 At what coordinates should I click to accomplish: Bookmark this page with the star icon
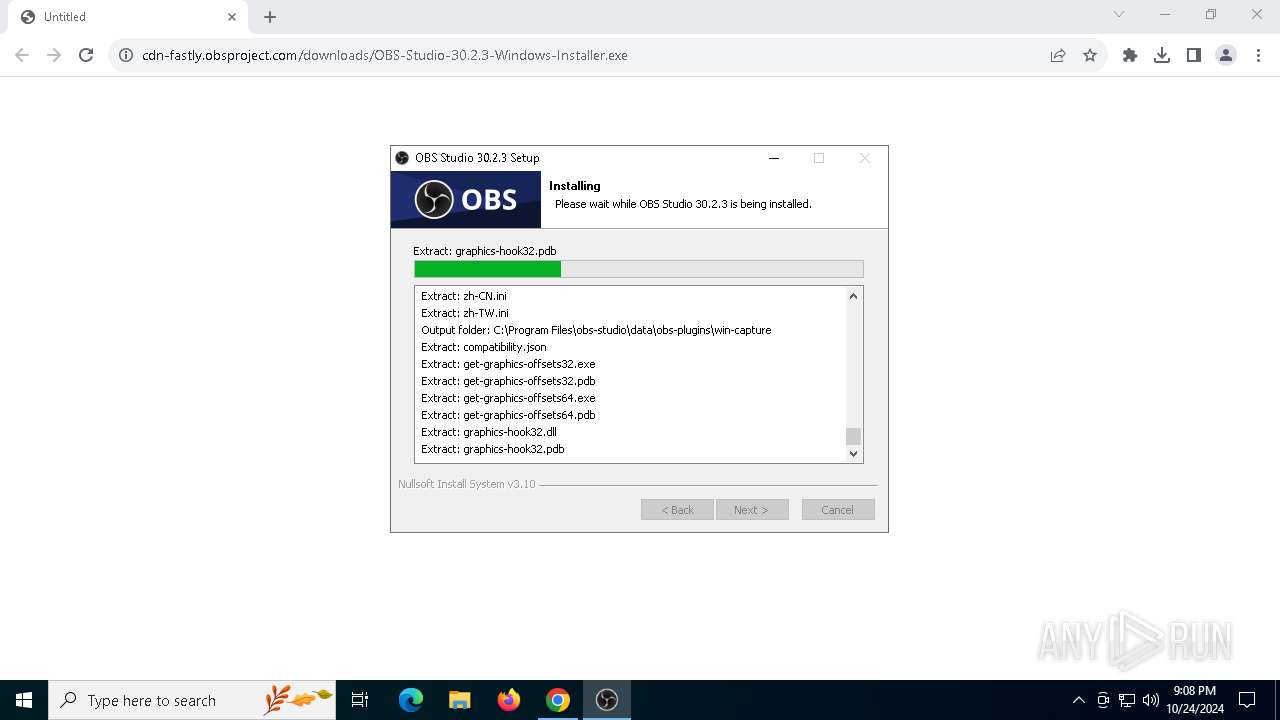(x=1090, y=55)
